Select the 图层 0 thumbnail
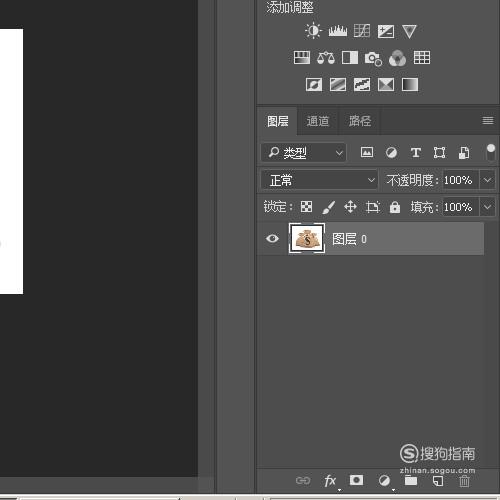Viewport: 500px width, 500px height. (x=307, y=238)
